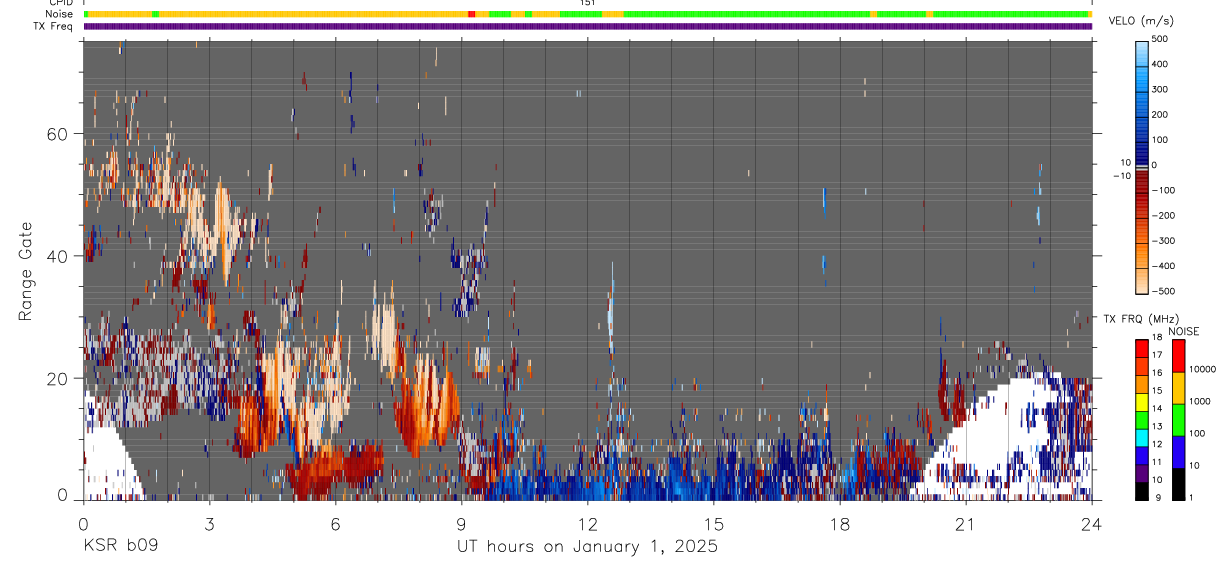
Task: Click the 1000 label on the NOISE legend
Action: click(x=1201, y=402)
